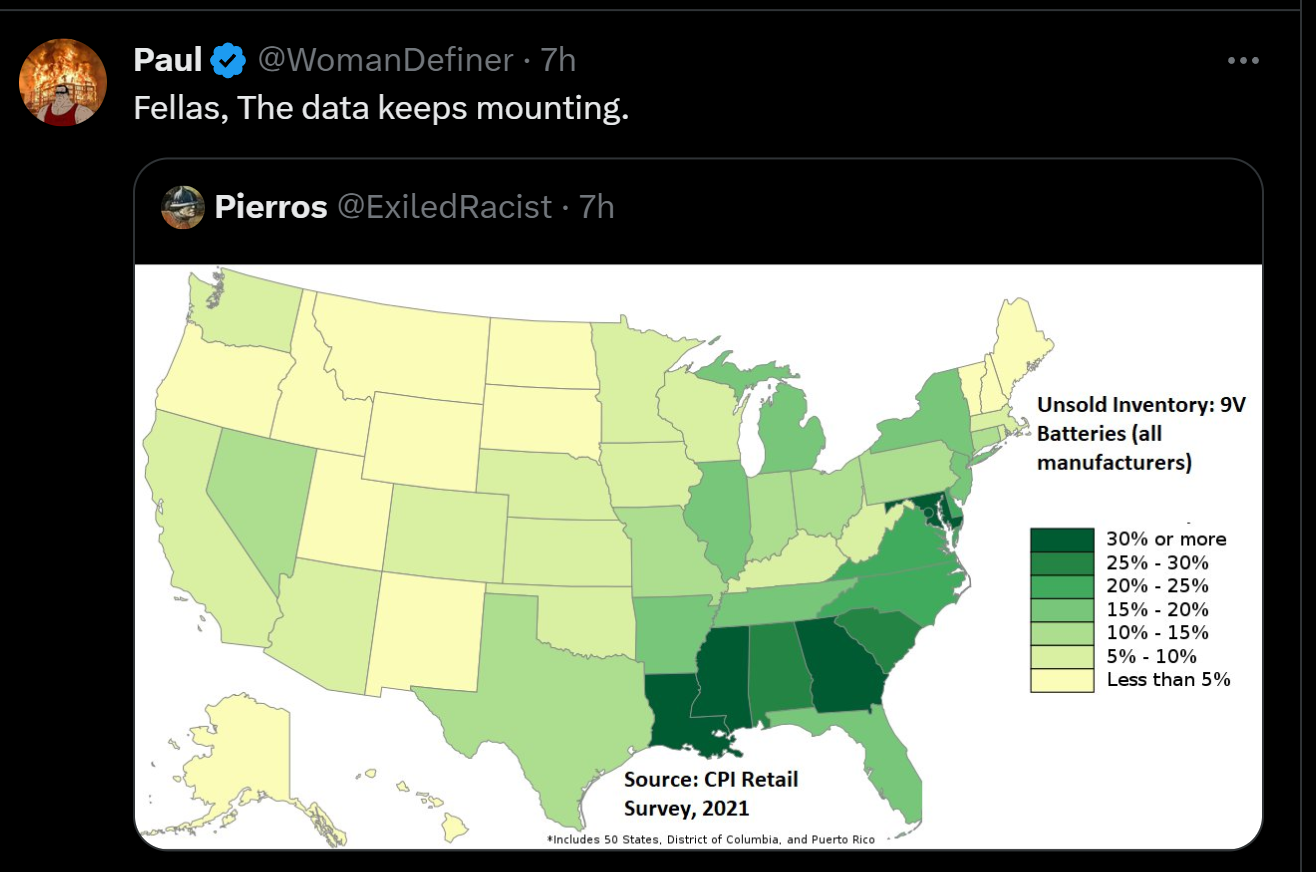The image size is (1316, 872).
Task: Click the "15% - 20%" legend swatch
Action: point(1063,609)
